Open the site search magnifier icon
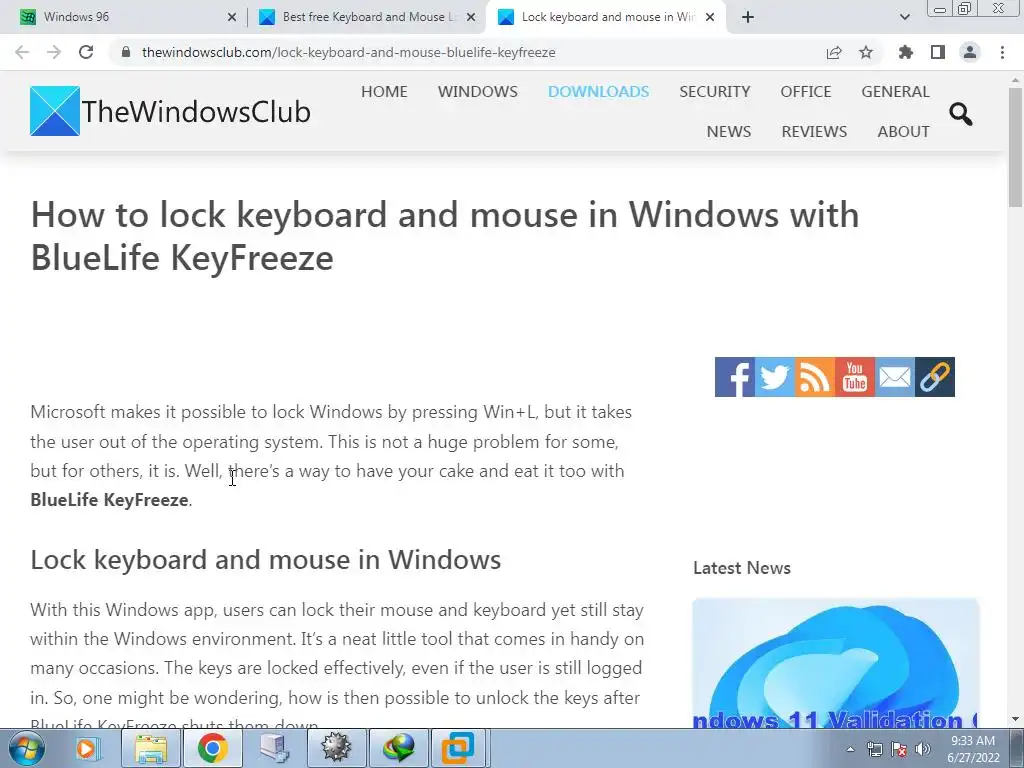Viewport: 1024px width, 768px height. (x=960, y=114)
